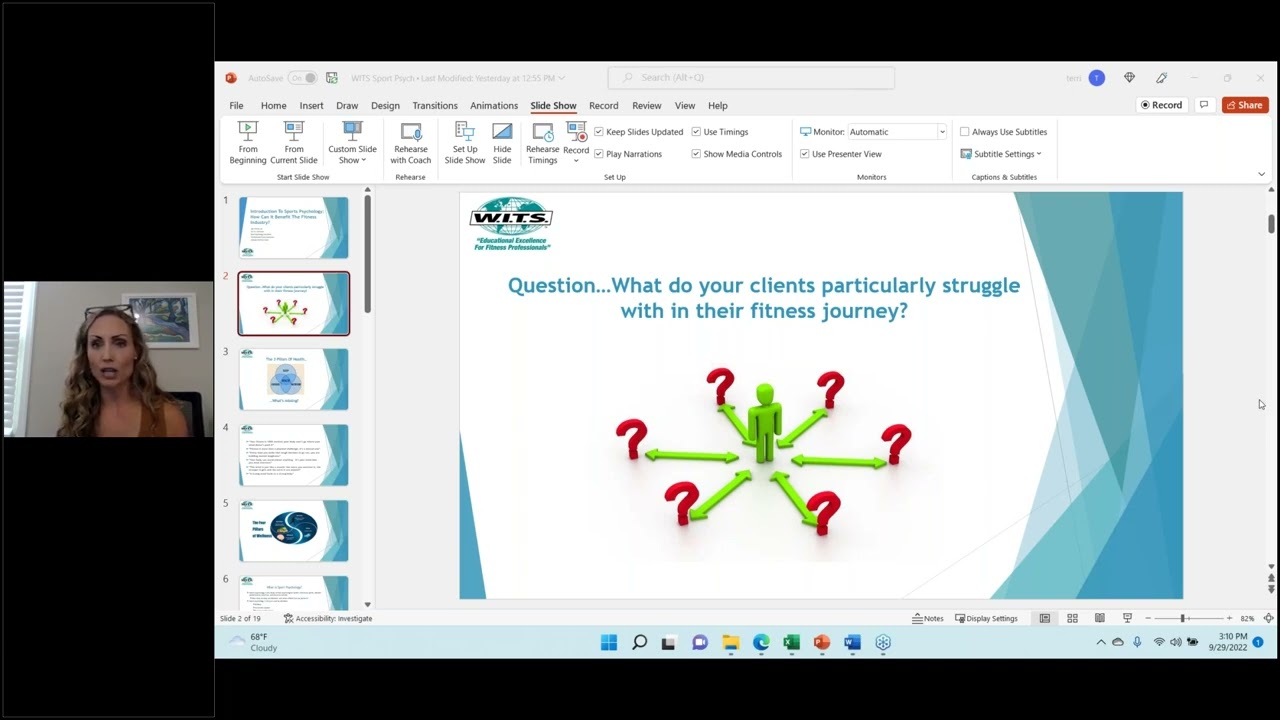Enable Always Use Subtitles
Viewport: 1280px width, 720px height.
tap(964, 132)
